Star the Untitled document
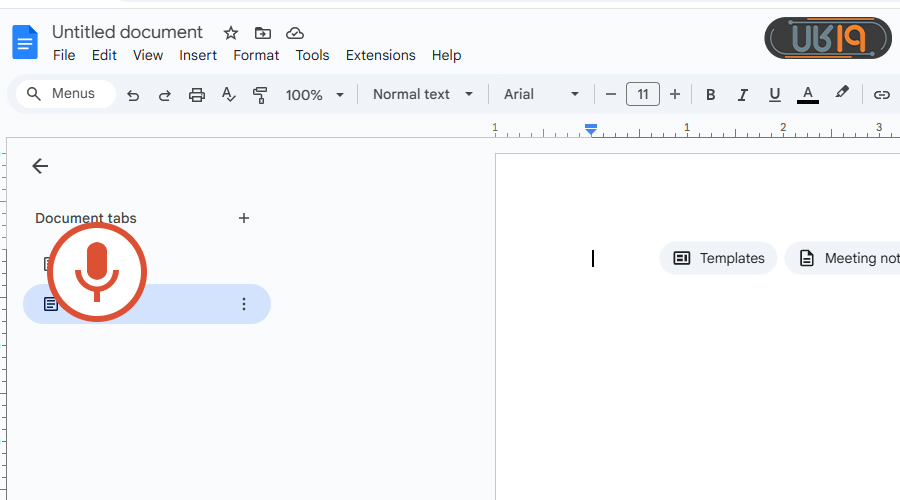Image resolution: width=900 pixels, height=500 pixels. coord(231,33)
